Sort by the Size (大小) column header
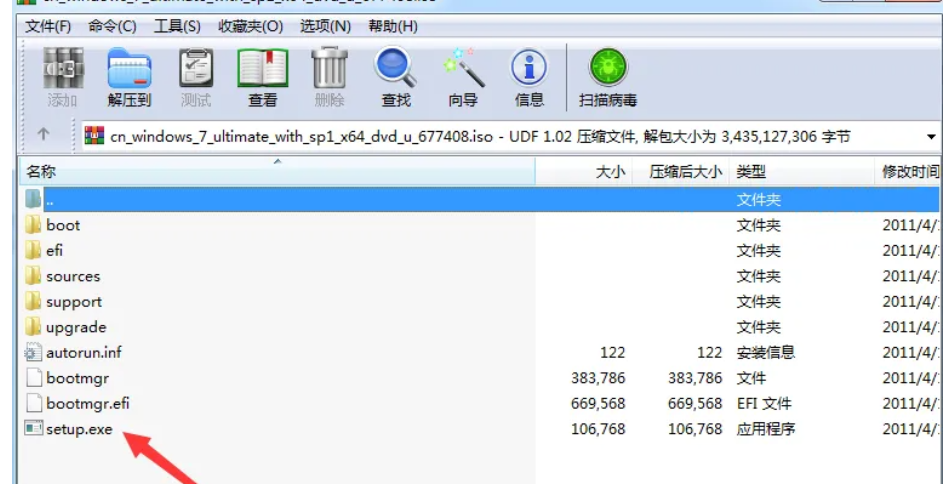The height and width of the screenshot is (484, 947). coord(584,172)
